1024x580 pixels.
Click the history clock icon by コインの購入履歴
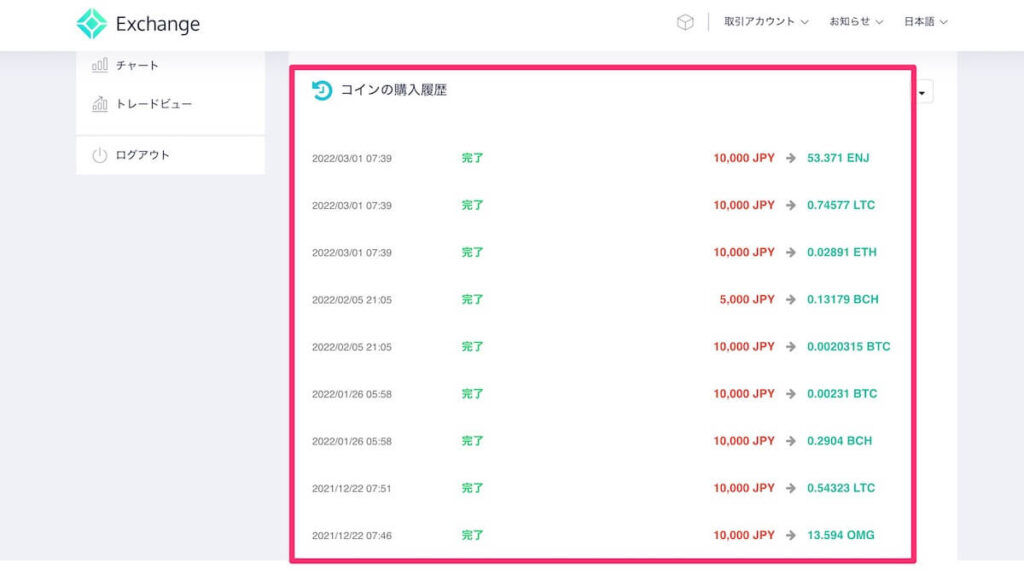[322, 90]
